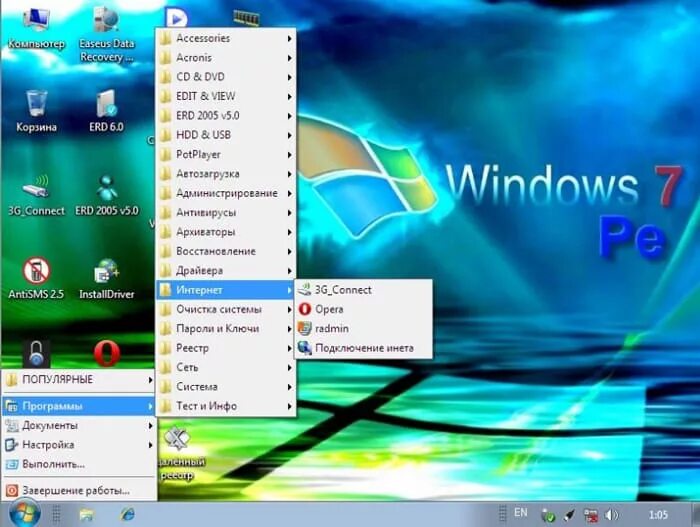
Task: Open radmin from Интернет submenu
Action: [x=363, y=328]
